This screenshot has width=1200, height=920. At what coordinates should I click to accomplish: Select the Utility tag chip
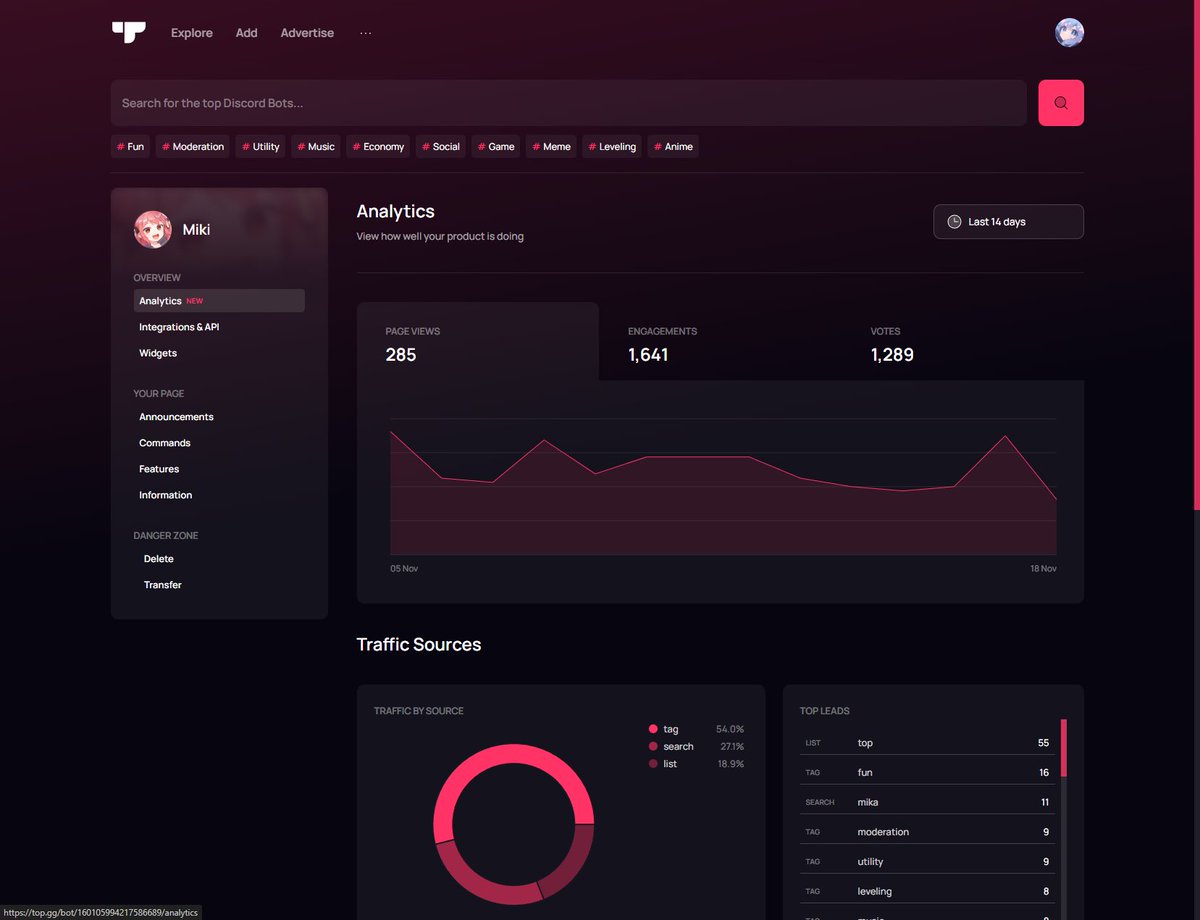tap(261, 147)
